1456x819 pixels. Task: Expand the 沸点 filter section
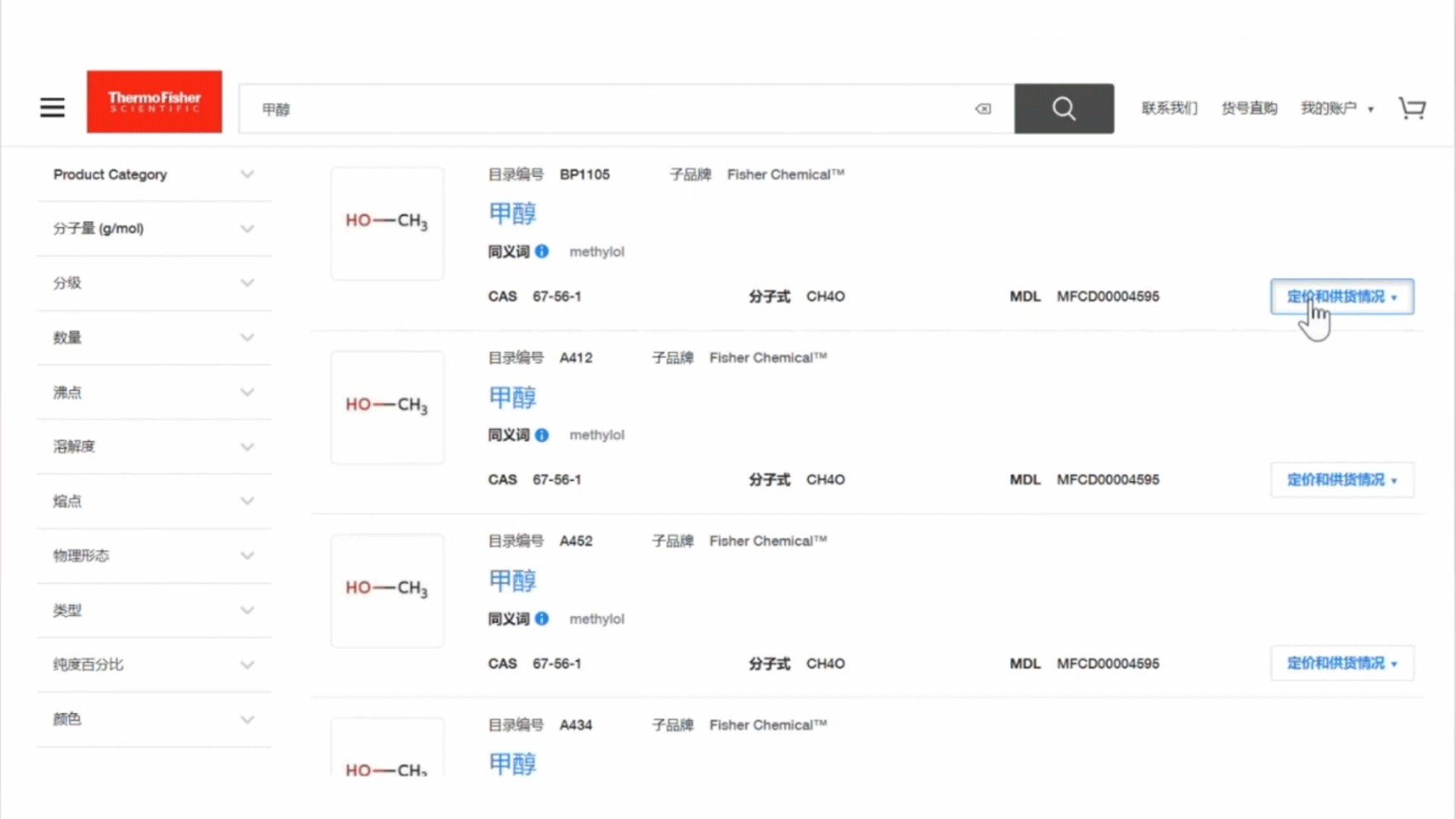(153, 392)
